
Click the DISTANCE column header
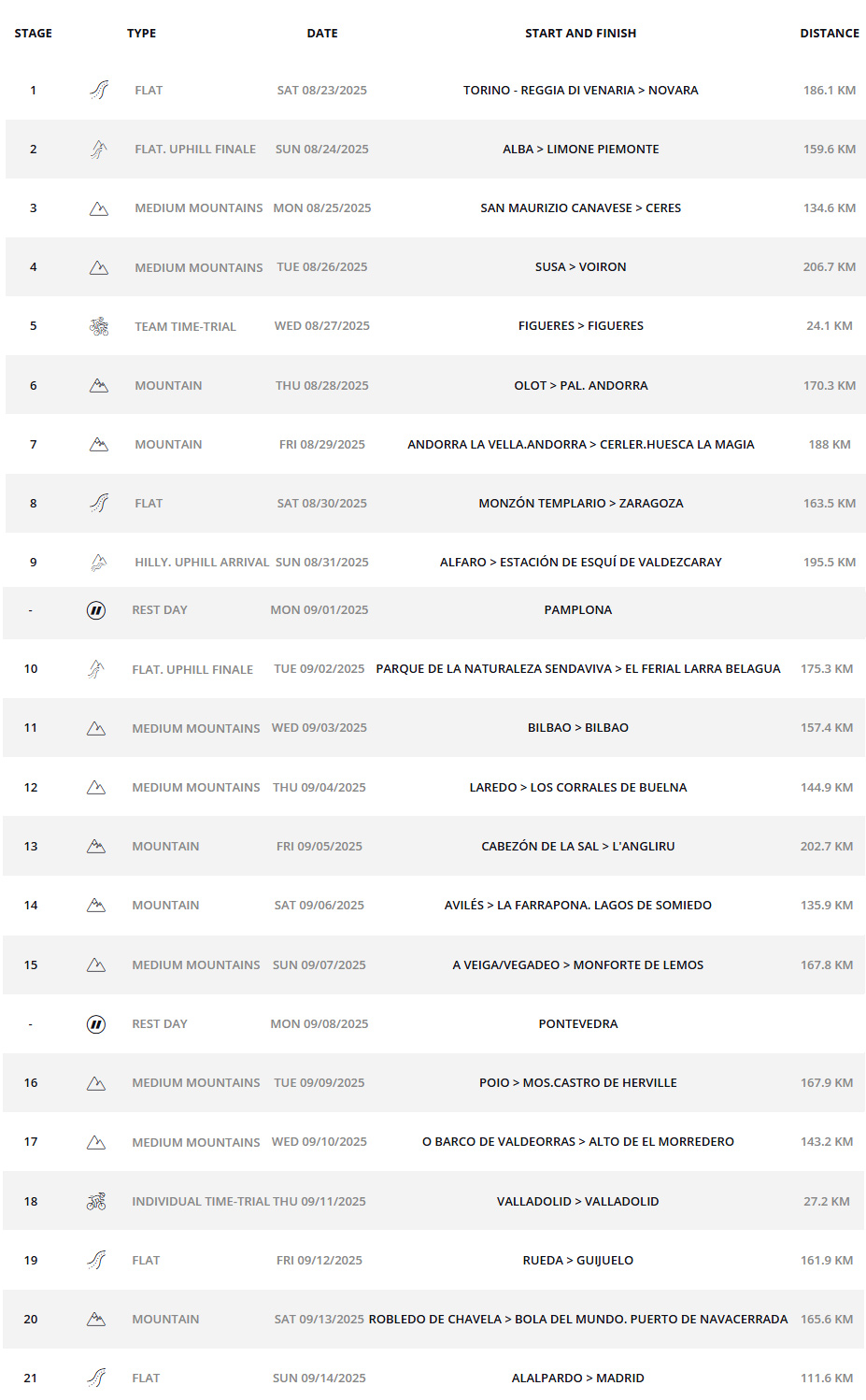830,33
